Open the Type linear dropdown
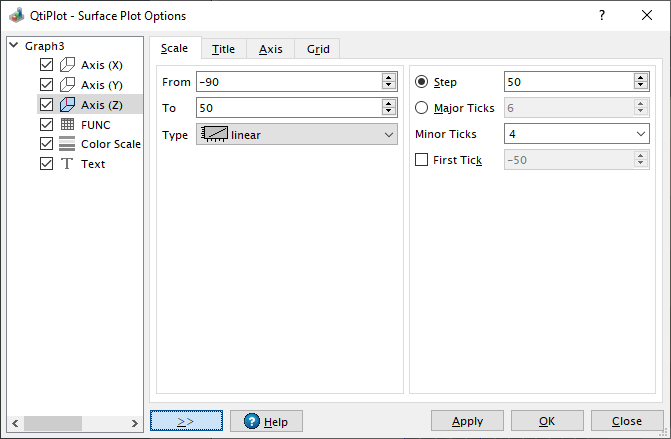The height and width of the screenshot is (439, 671). pos(296,134)
